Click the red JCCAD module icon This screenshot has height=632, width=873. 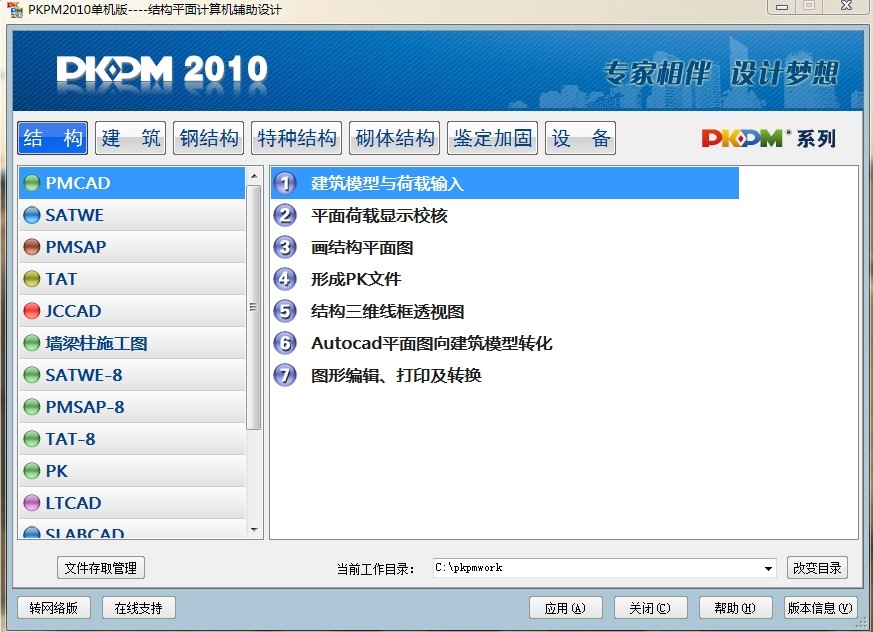(32, 311)
